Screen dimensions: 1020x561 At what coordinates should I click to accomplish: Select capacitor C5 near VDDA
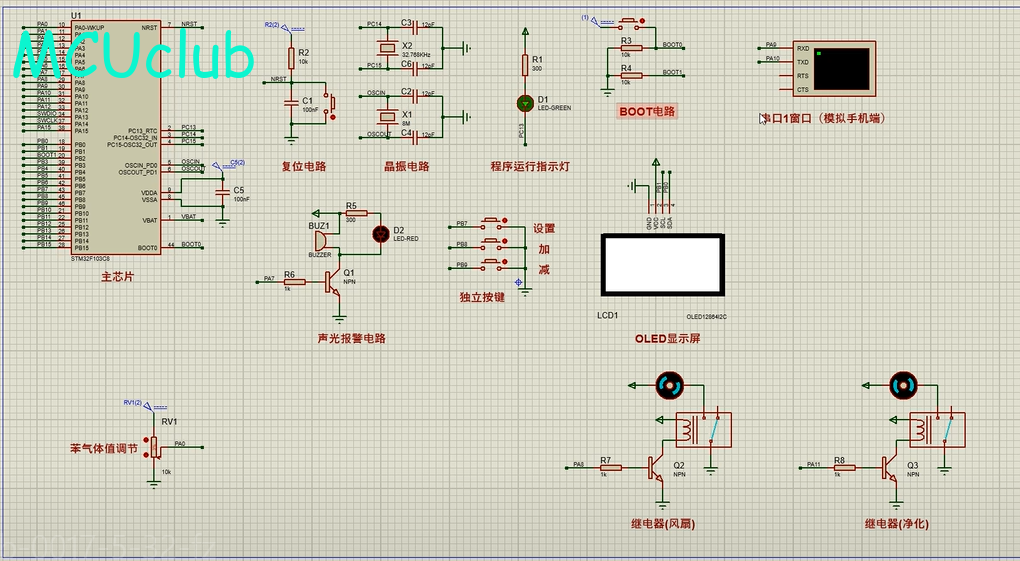[x=223, y=192]
